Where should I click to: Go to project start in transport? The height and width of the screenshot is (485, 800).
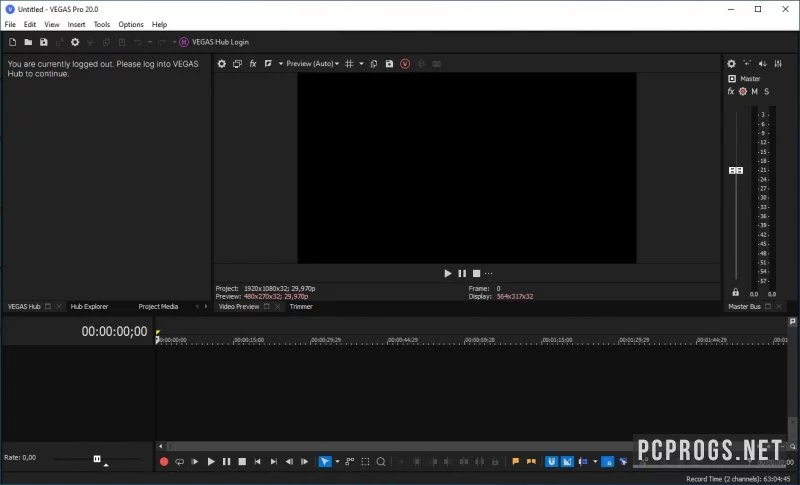pyautogui.click(x=258, y=462)
